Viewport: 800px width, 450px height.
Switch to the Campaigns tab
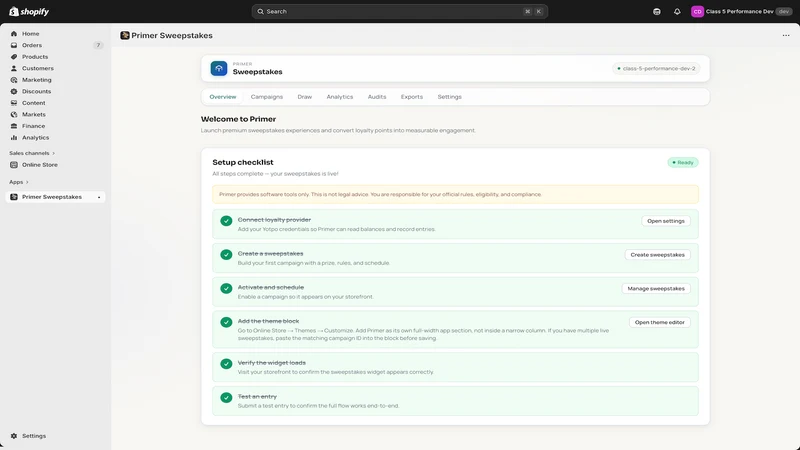[x=267, y=97]
